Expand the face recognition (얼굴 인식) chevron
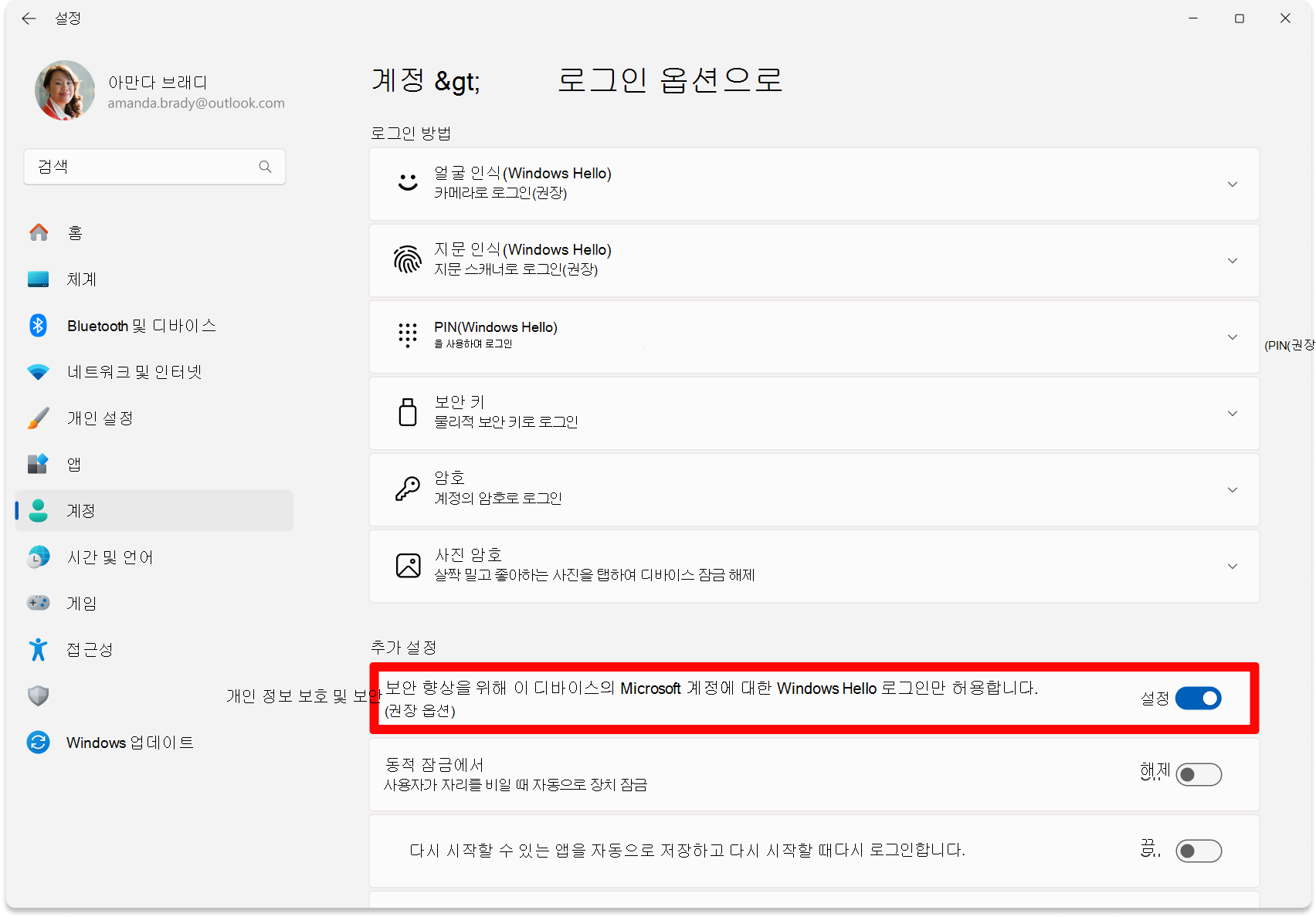The image size is (1316, 917). (x=1233, y=184)
